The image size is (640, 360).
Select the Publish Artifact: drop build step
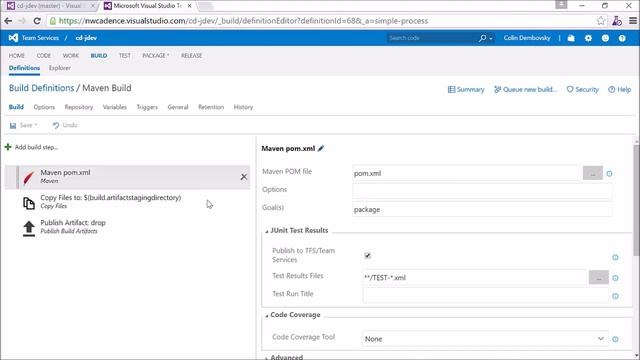point(127,227)
